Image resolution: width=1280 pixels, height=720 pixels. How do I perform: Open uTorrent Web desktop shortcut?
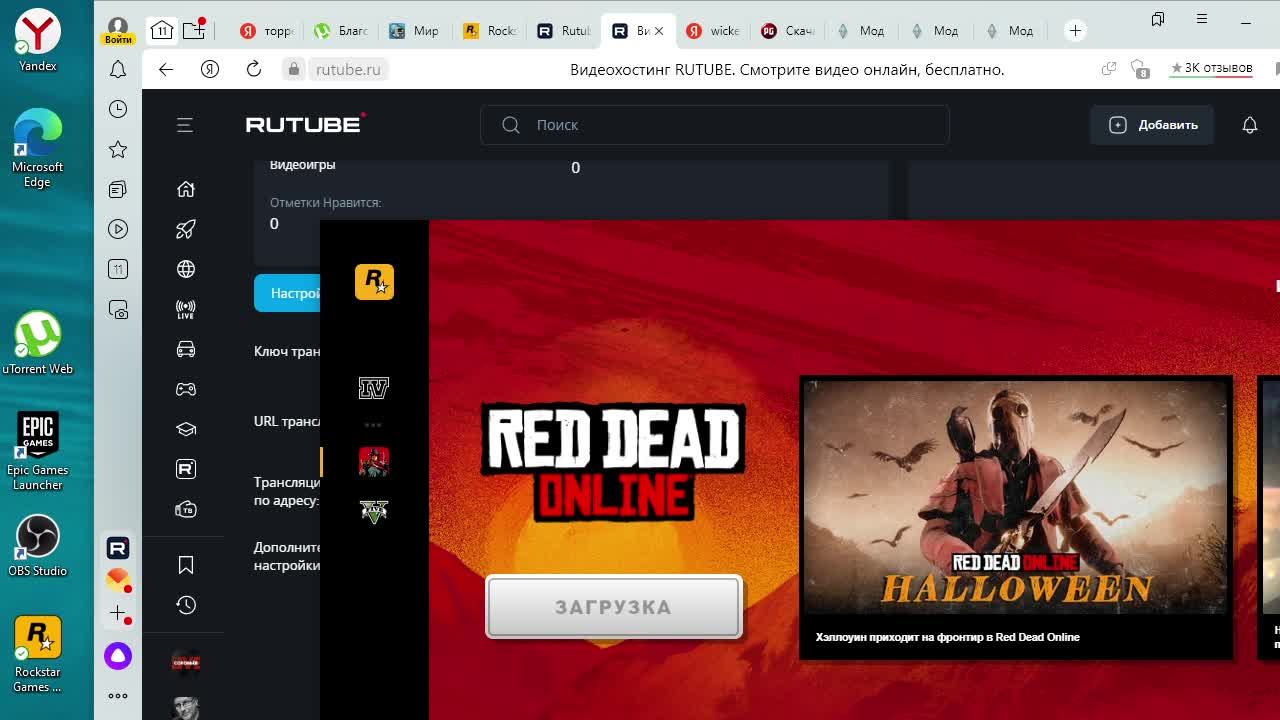[38, 343]
